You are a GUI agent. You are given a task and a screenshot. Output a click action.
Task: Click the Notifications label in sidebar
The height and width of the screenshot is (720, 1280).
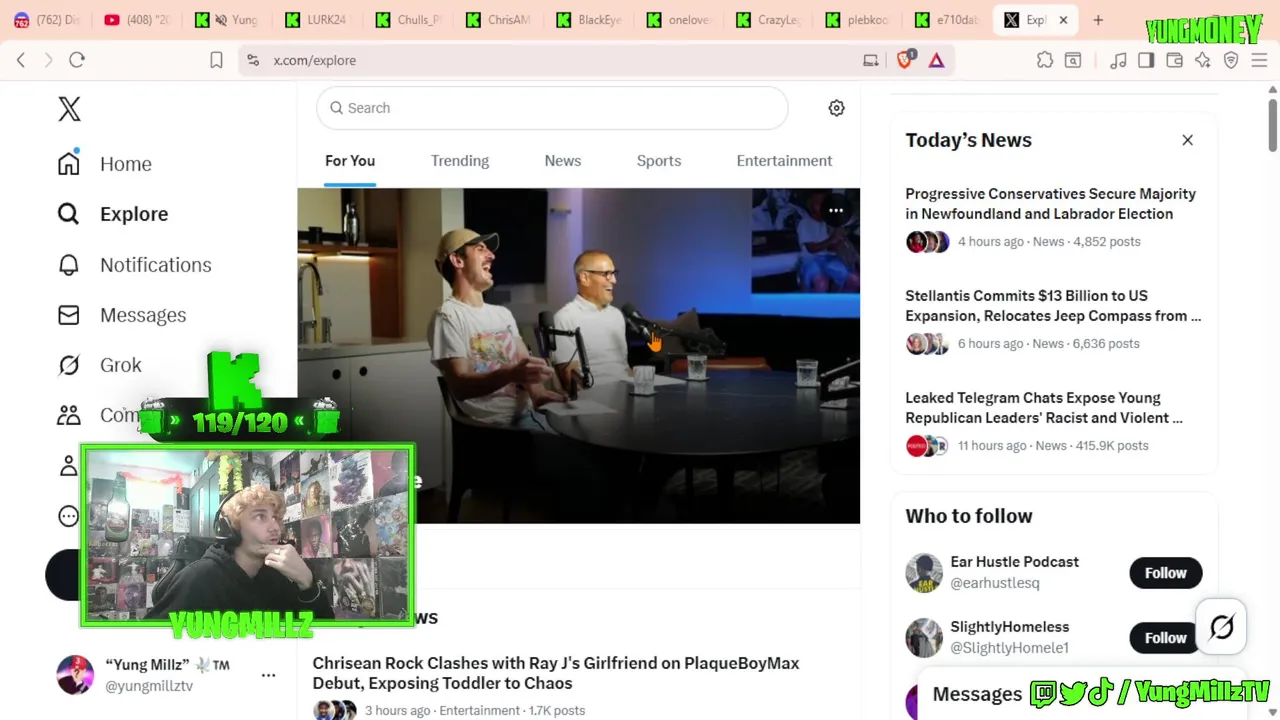pos(156,265)
